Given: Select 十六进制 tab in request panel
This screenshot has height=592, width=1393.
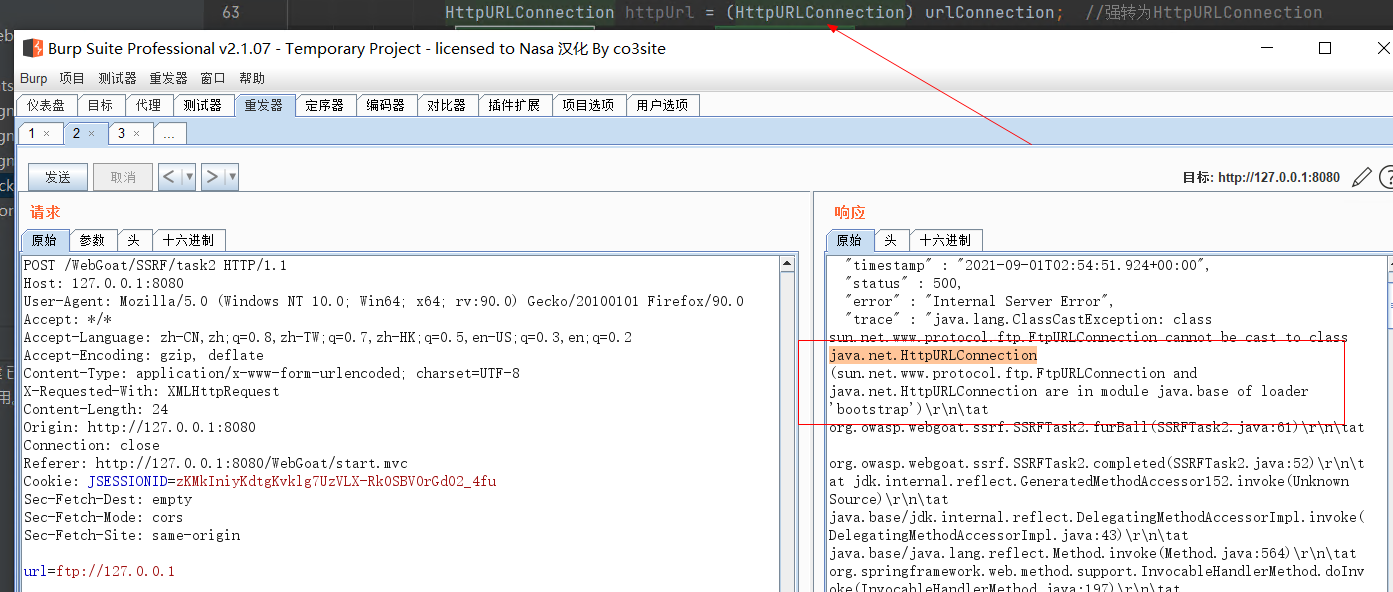Looking at the screenshot, I should (x=188, y=240).
